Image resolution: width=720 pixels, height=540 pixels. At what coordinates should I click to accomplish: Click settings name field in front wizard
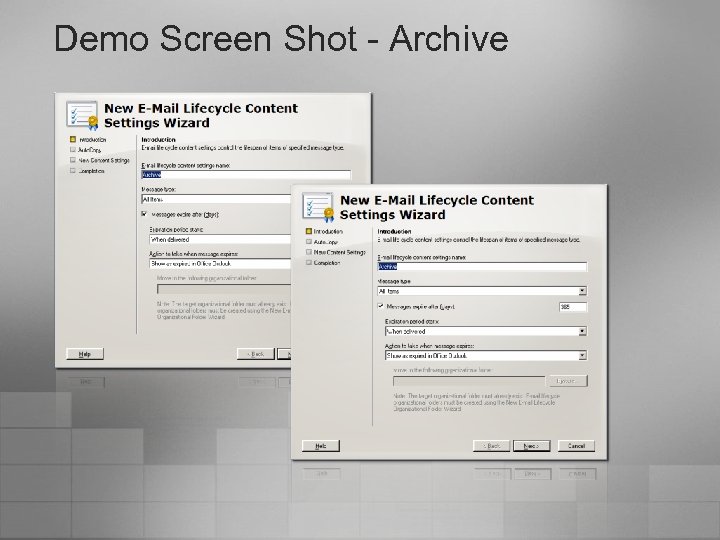point(482,267)
